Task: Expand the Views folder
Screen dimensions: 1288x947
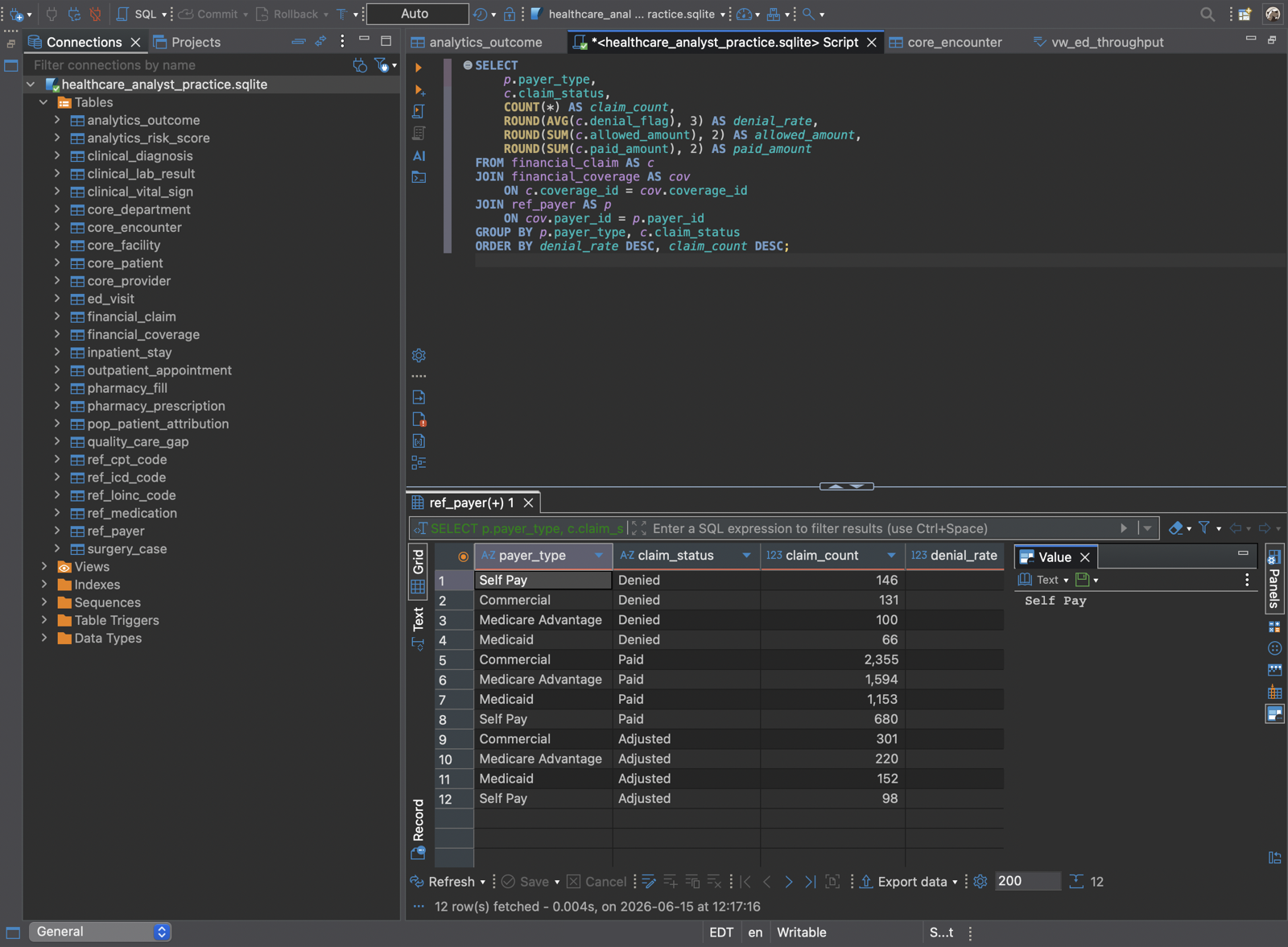Action: pyautogui.click(x=44, y=567)
